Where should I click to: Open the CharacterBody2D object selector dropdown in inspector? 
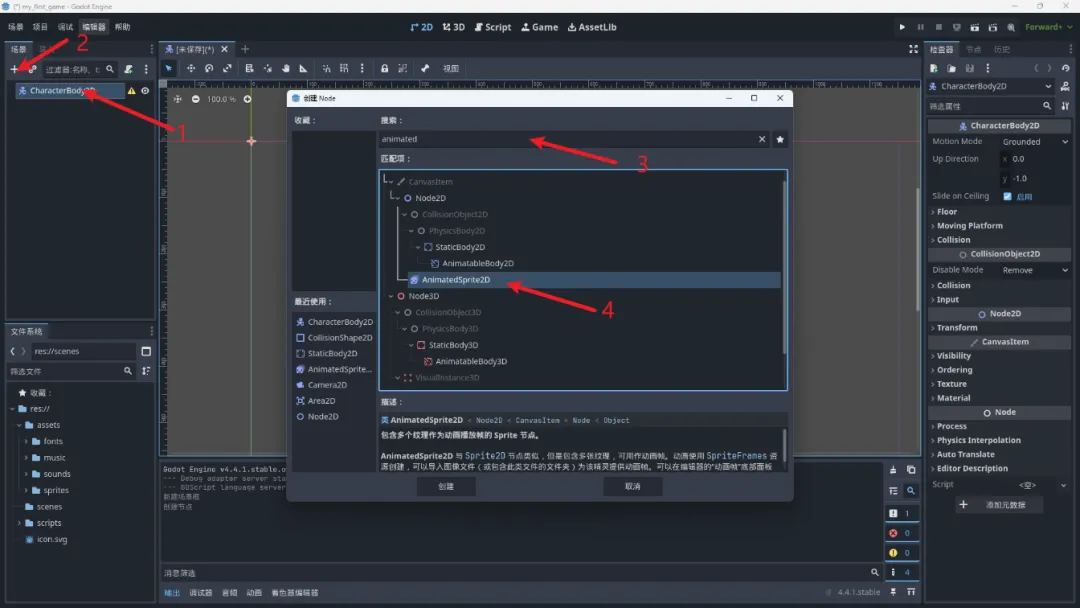pyautogui.click(x=991, y=86)
